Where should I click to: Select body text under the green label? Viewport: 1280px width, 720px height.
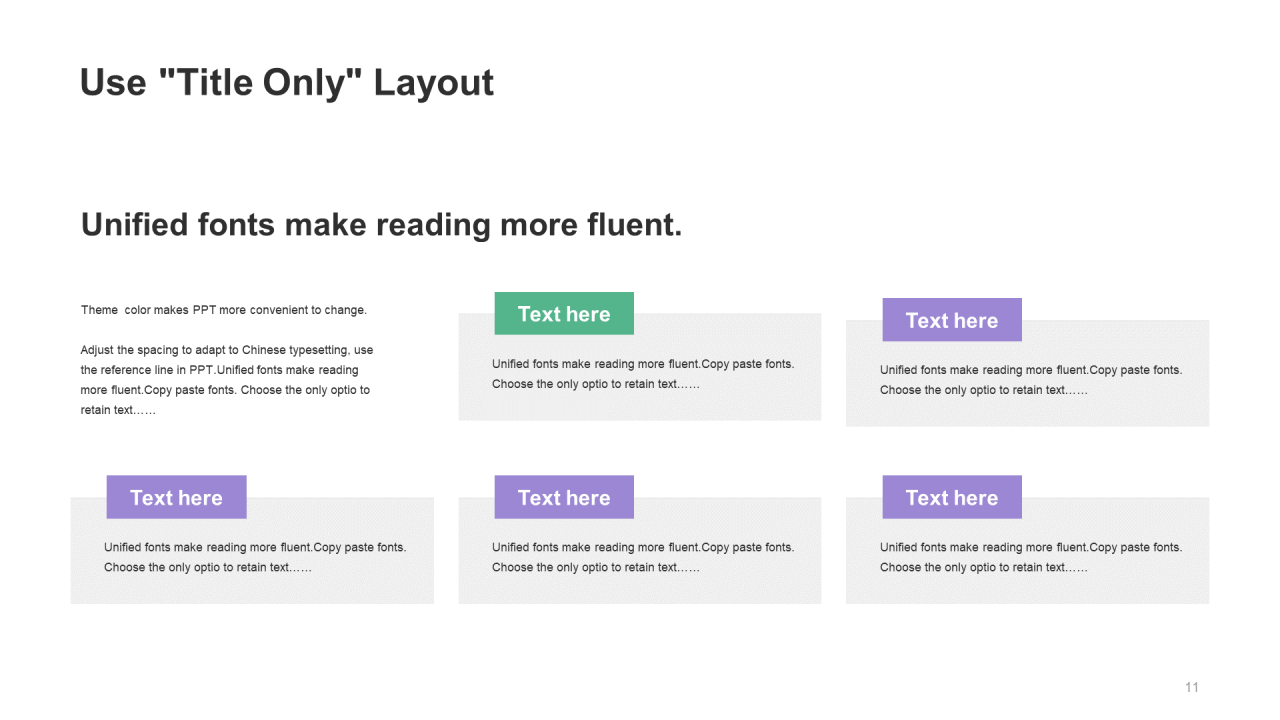642,374
